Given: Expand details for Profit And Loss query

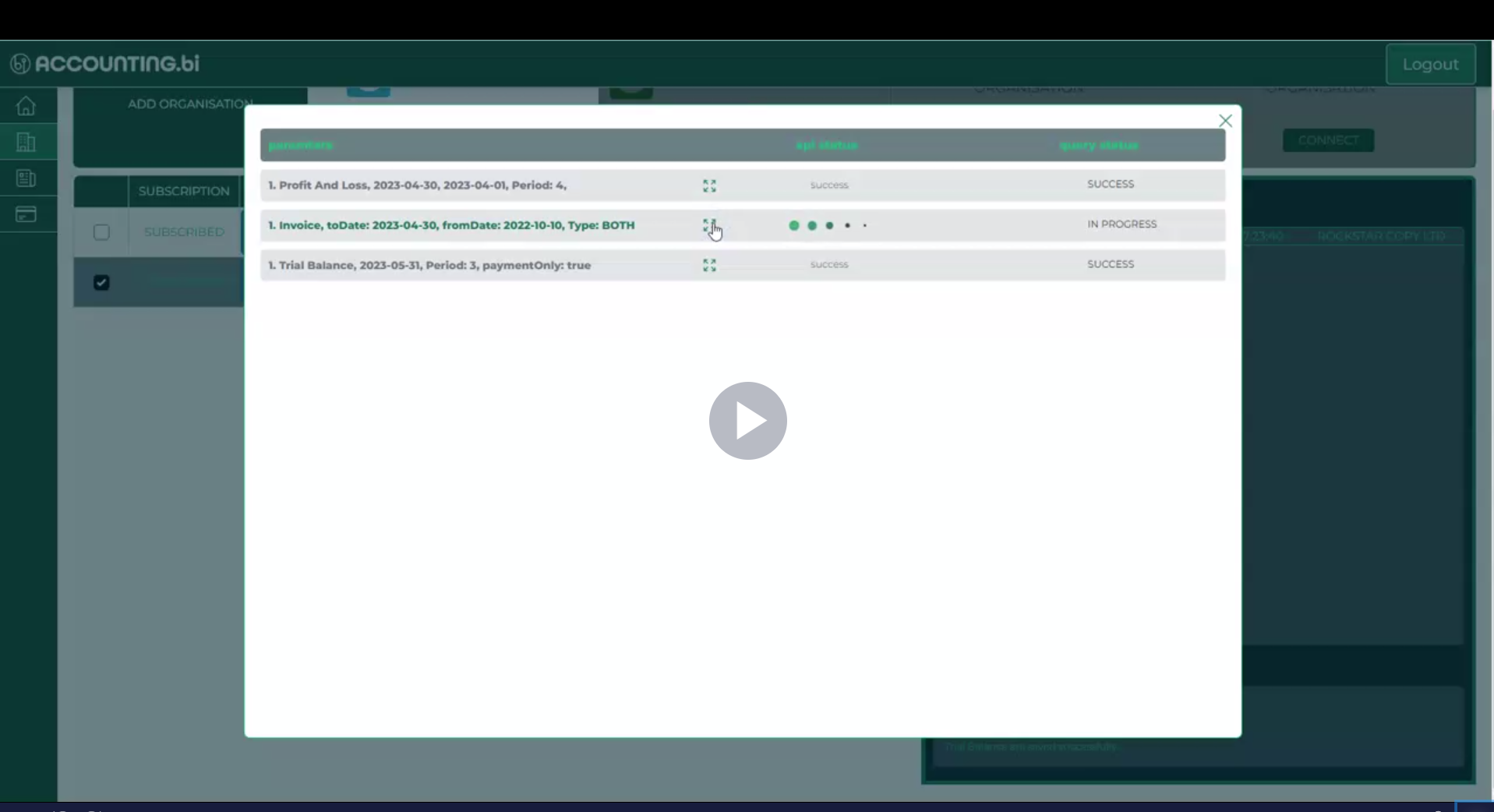Looking at the screenshot, I should pyautogui.click(x=709, y=185).
